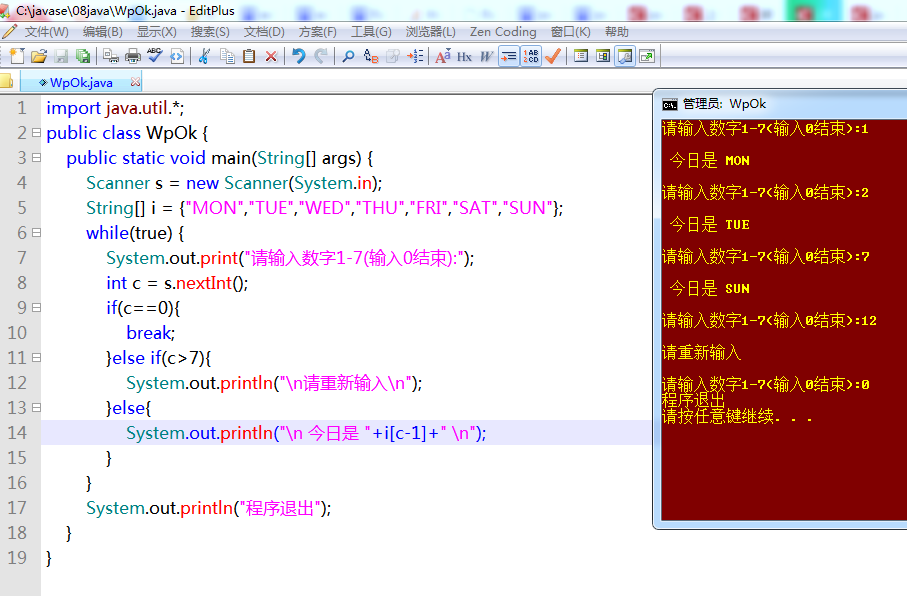Toggle the directory window icon
The height and width of the screenshot is (596, 907).
[x=603, y=56]
